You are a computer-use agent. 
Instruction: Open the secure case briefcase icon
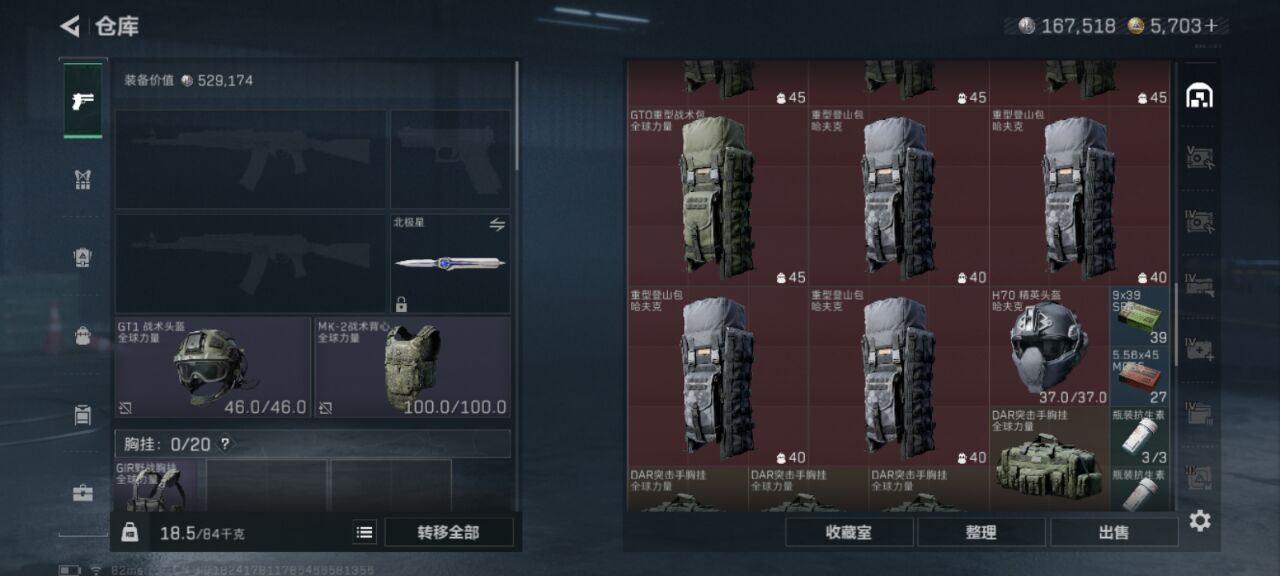tap(83, 493)
